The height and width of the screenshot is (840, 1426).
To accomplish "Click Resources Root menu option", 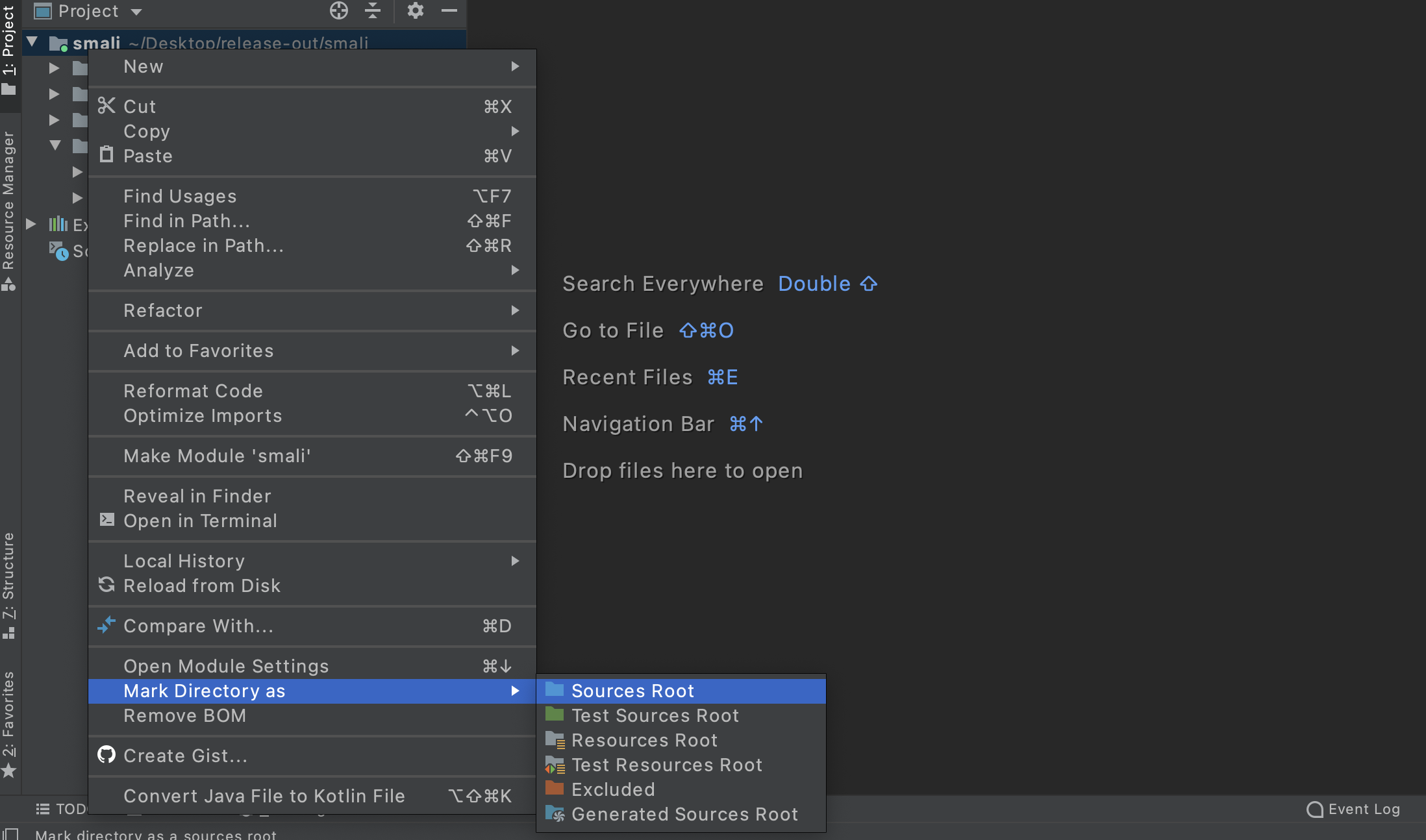I will [x=645, y=740].
